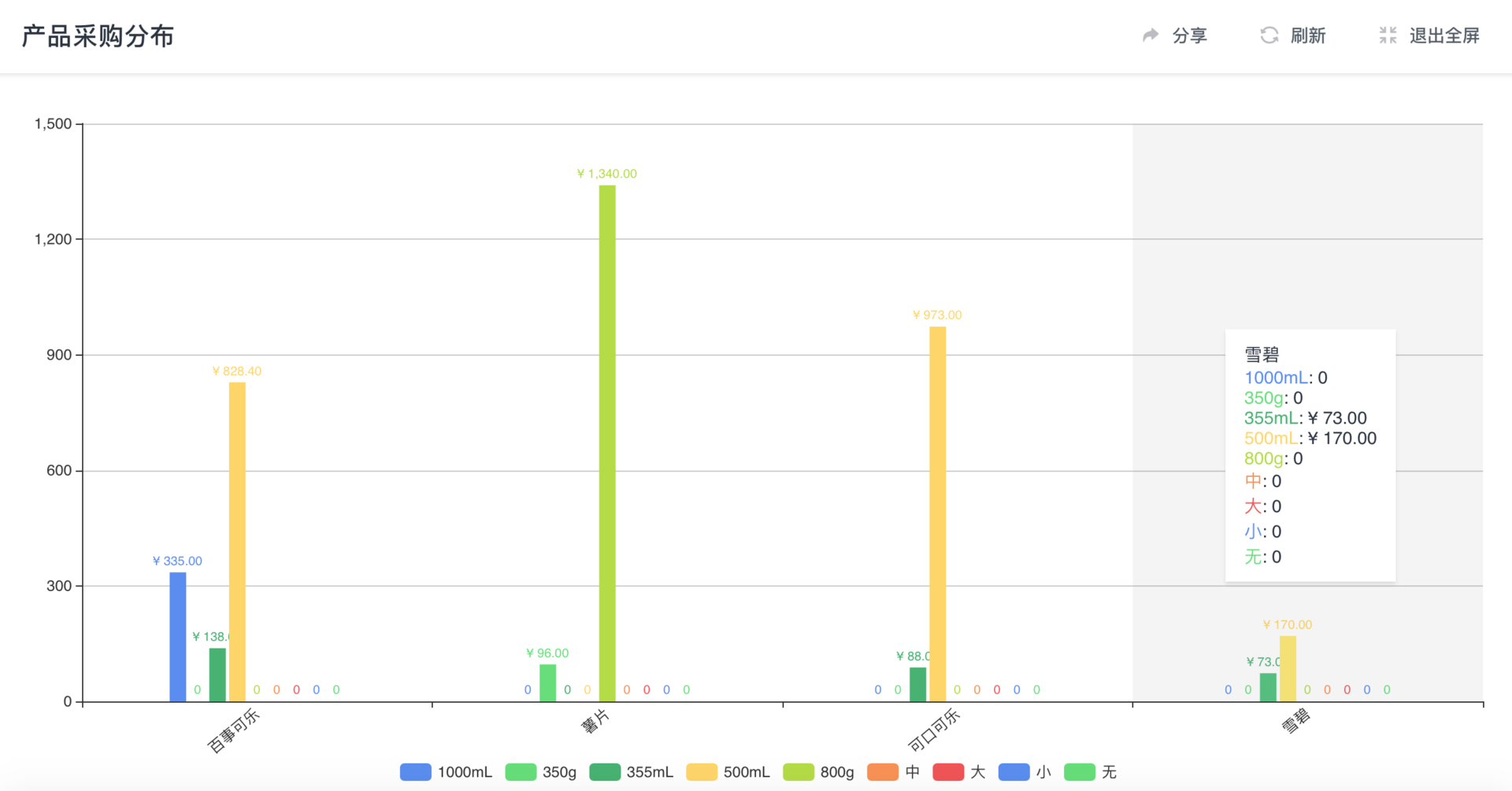Click the exit fullscreen icon
The image size is (1512, 791).
[x=1388, y=35]
